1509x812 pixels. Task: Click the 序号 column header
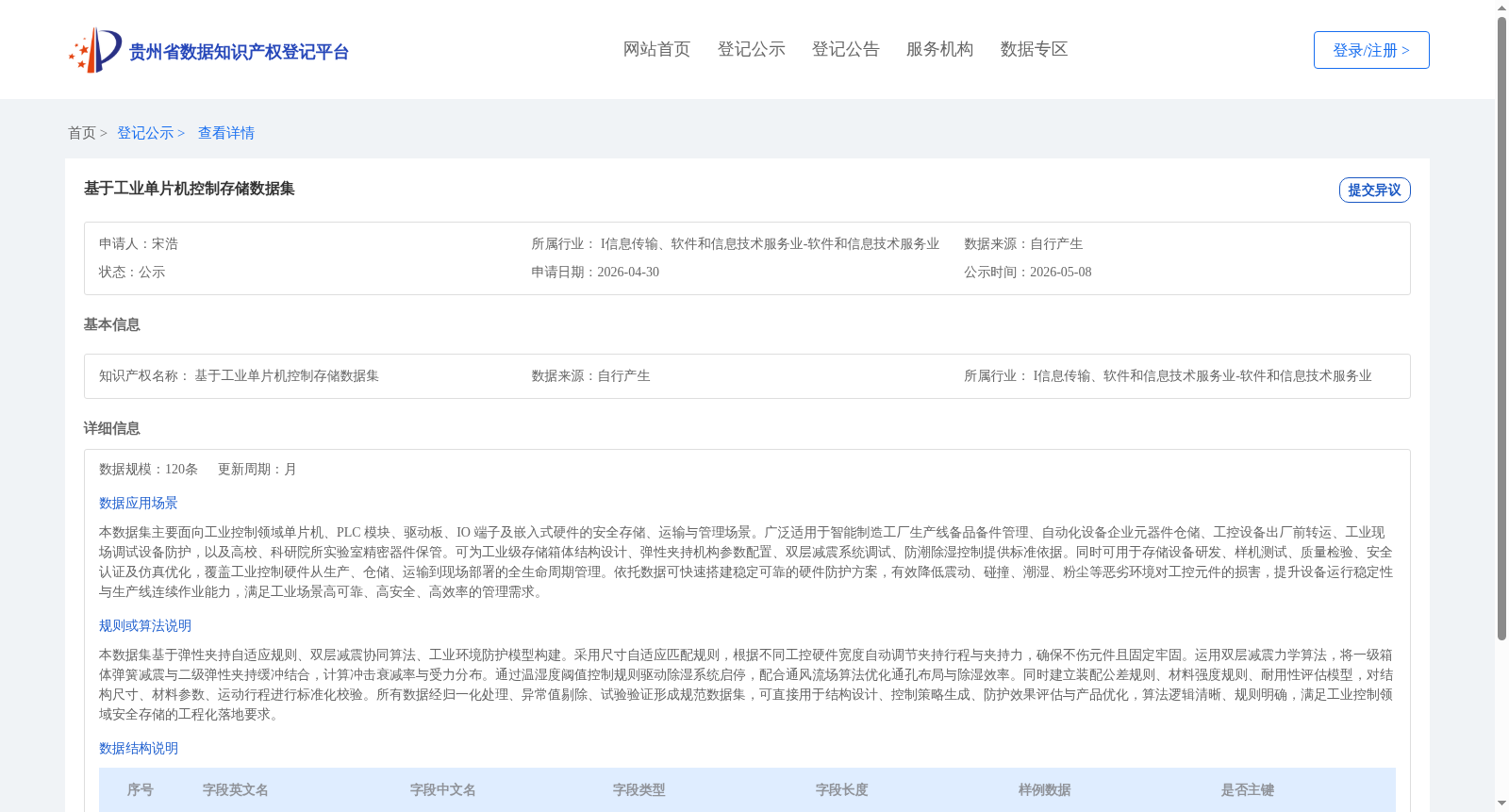click(141, 790)
